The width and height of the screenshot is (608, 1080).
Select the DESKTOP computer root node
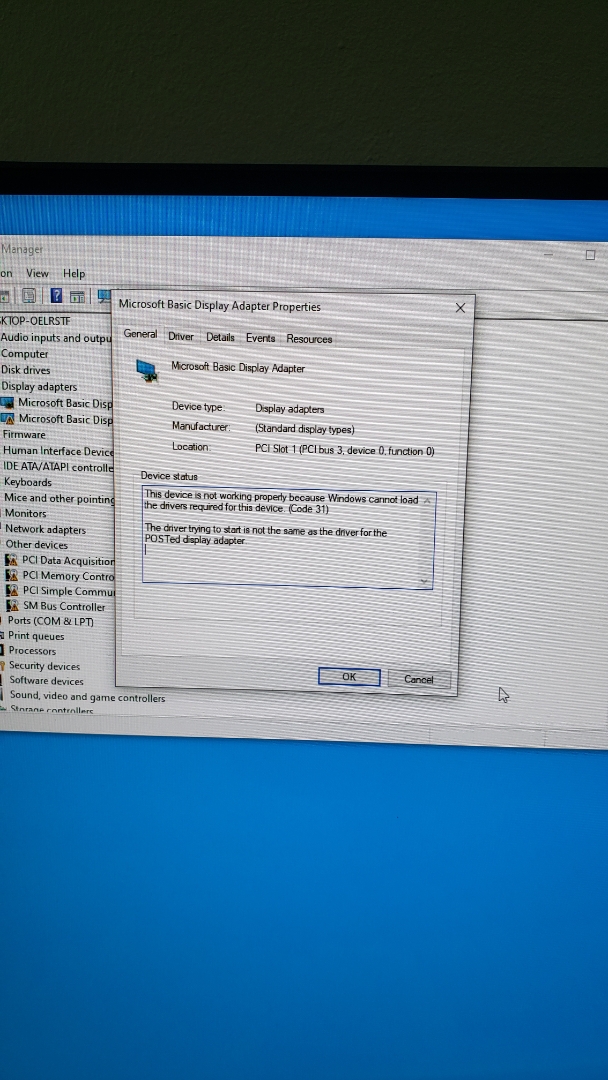35,321
